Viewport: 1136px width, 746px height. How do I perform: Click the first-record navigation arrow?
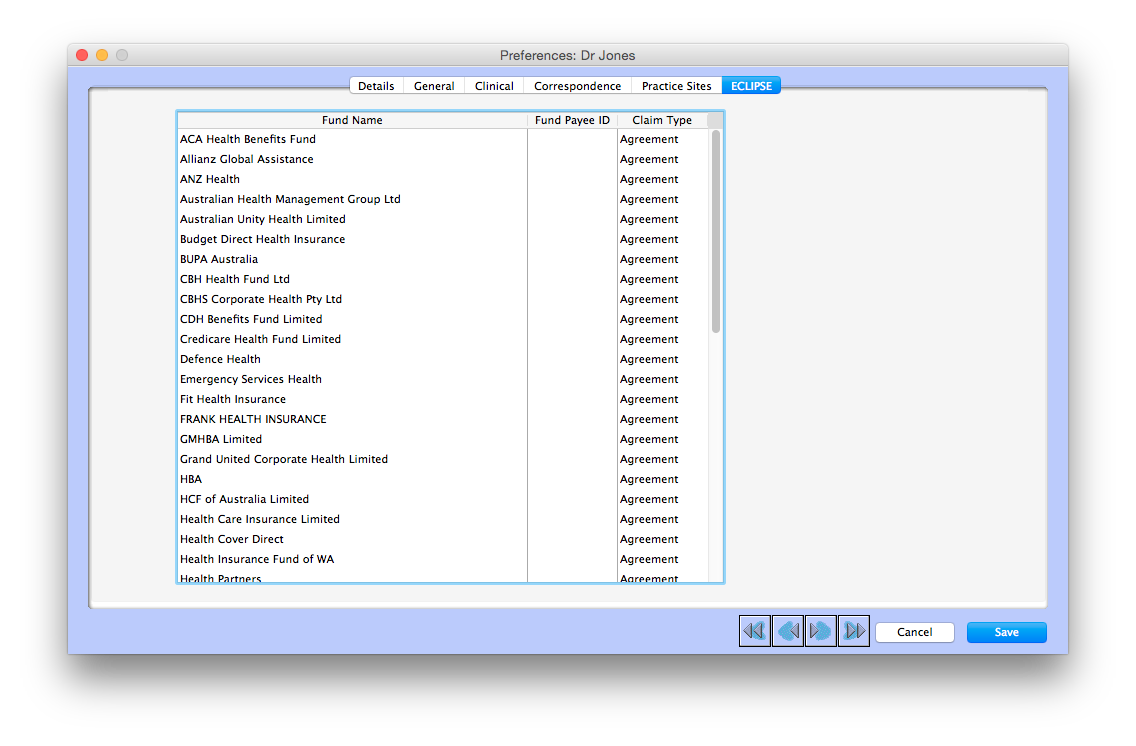[x=754, y=630]
